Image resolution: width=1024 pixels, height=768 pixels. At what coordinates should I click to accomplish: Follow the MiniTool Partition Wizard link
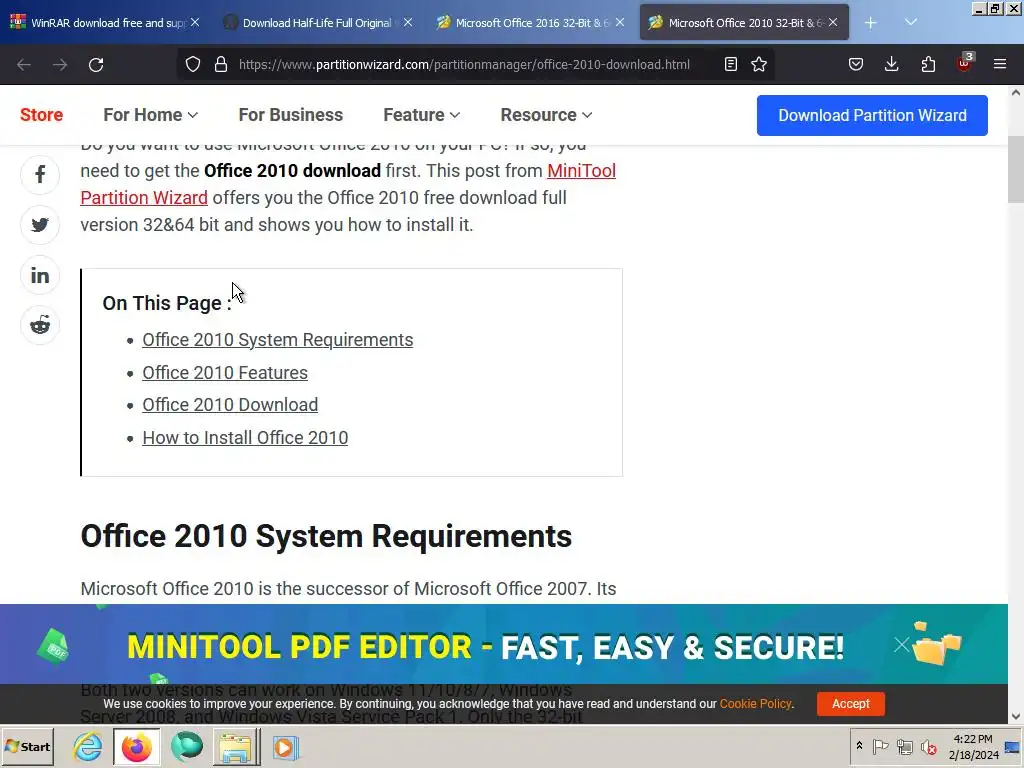click(x=144, y=198)
